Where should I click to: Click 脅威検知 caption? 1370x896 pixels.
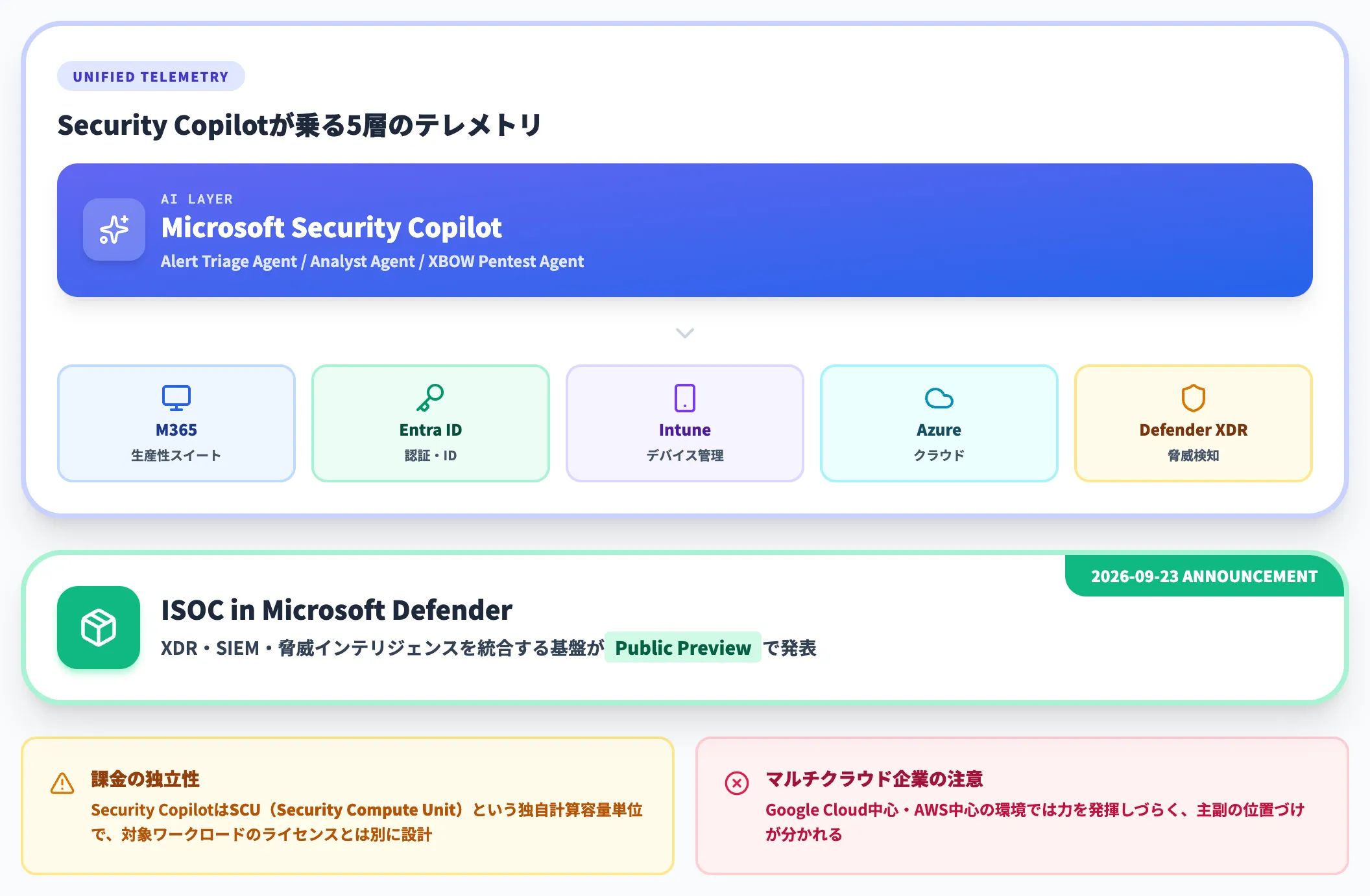pyautogui.click(x=1194, y=456)
